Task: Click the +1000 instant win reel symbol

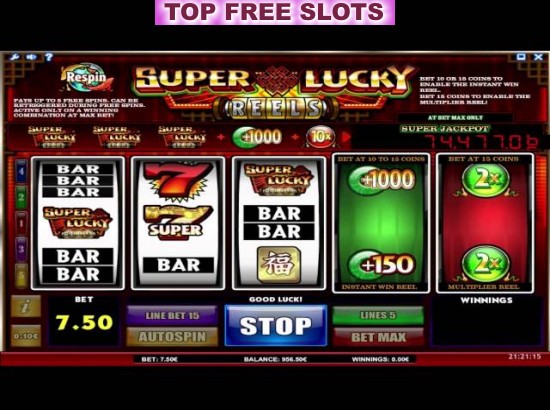Action: pos(382,180)
